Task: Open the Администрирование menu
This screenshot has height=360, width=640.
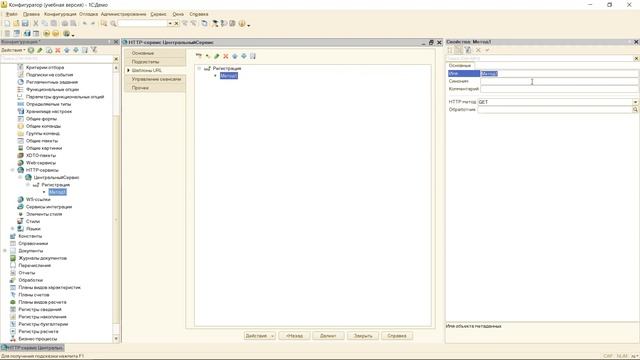Action: tap(123, 14)
